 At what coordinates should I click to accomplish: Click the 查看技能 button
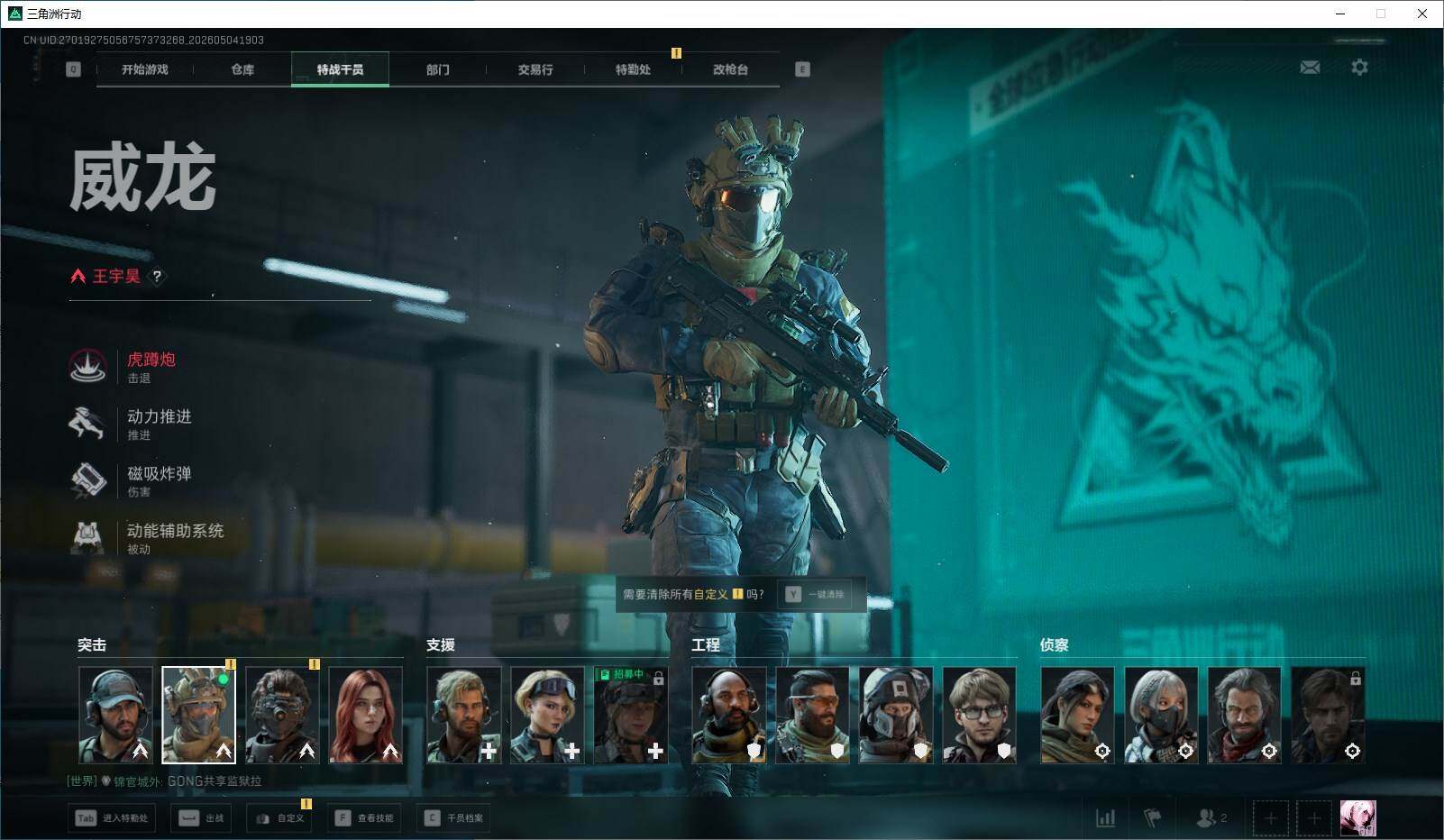[x=364, y=818]
